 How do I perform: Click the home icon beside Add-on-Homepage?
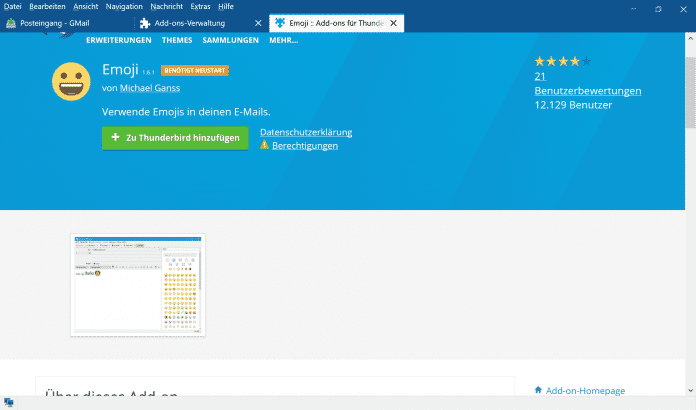[x=539, y=390]
